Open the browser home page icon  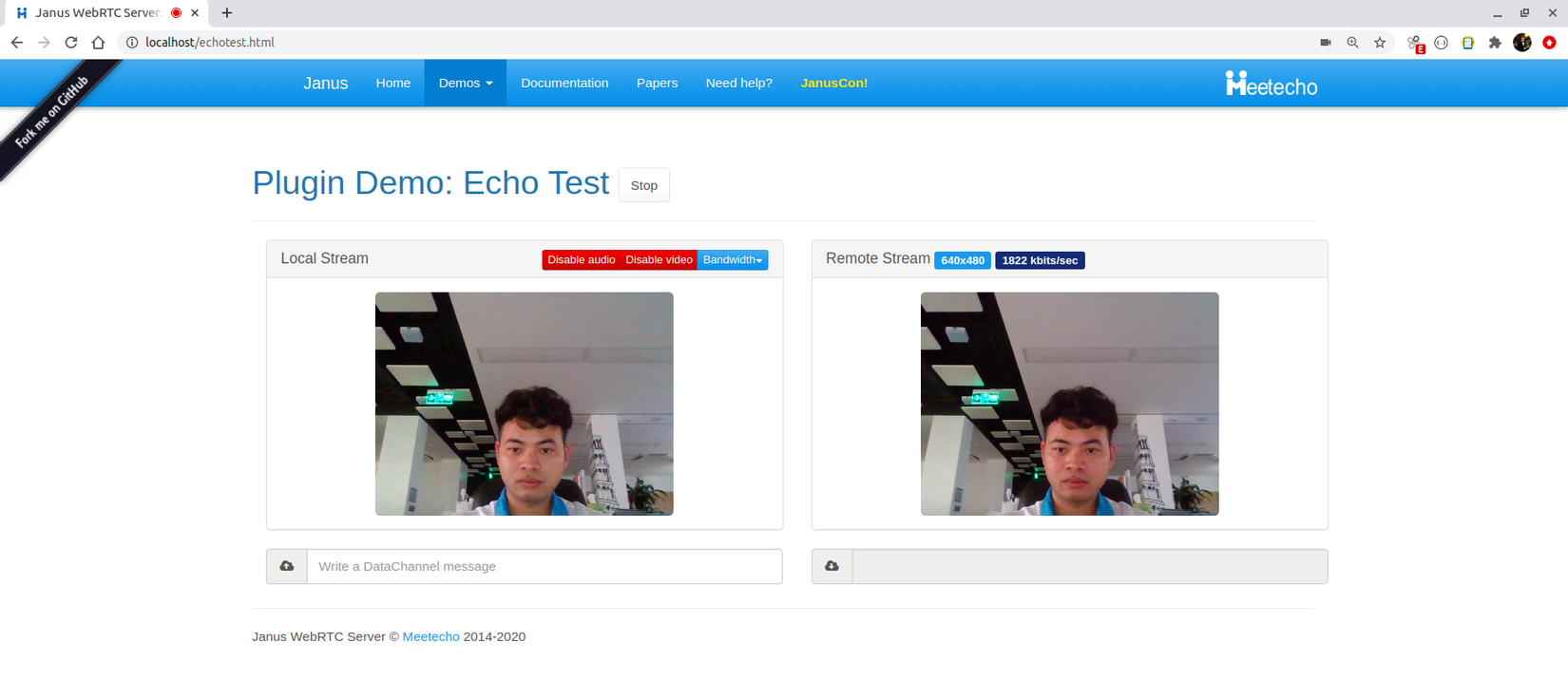[x=98, y=43]
